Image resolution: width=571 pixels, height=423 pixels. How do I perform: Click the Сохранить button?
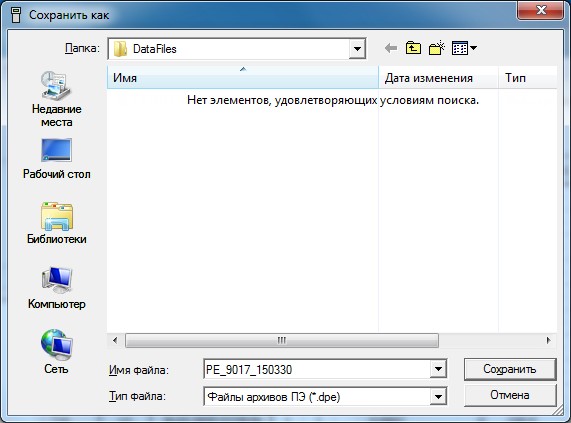[x=510, y=369]
